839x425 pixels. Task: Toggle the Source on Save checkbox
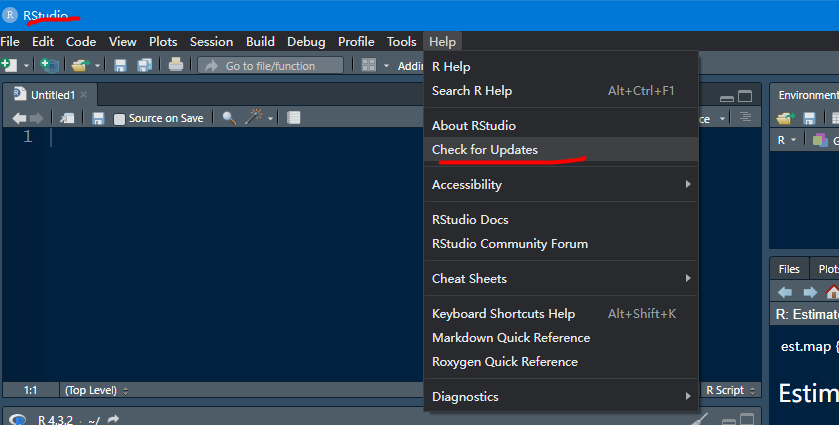point(119,118)
